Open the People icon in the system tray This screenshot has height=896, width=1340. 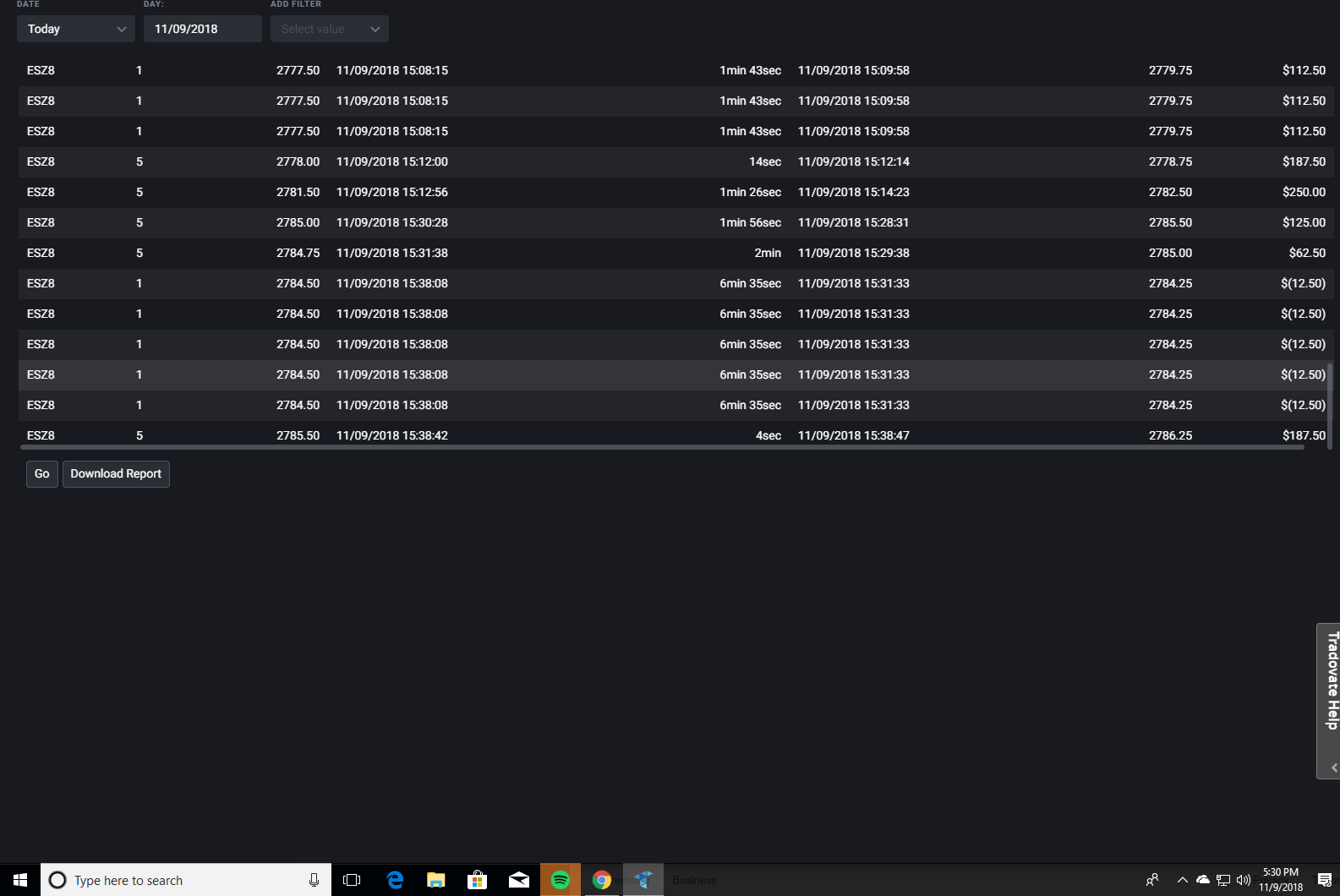point(1152,880)
